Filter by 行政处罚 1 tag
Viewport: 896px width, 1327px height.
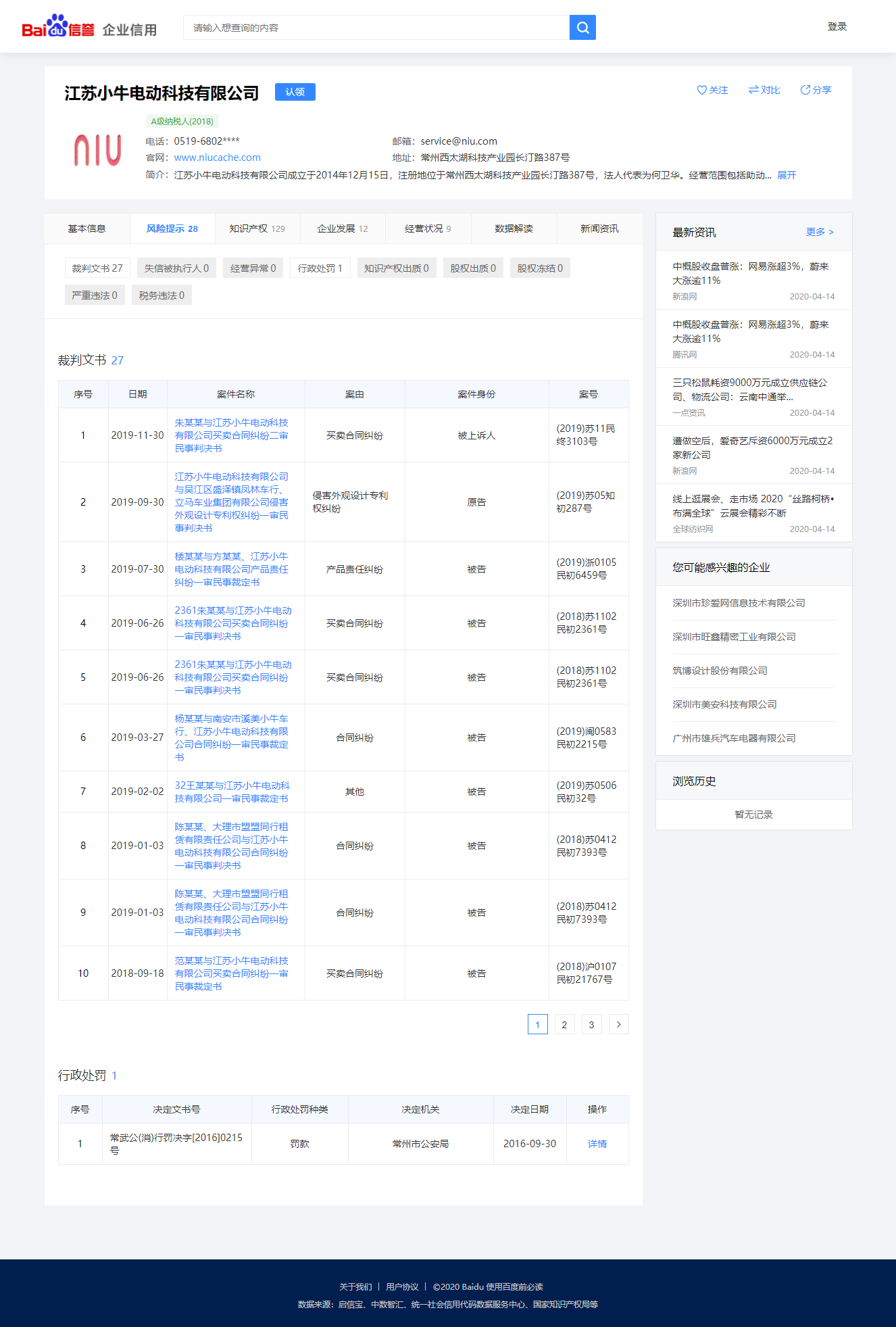click(320, 268)
